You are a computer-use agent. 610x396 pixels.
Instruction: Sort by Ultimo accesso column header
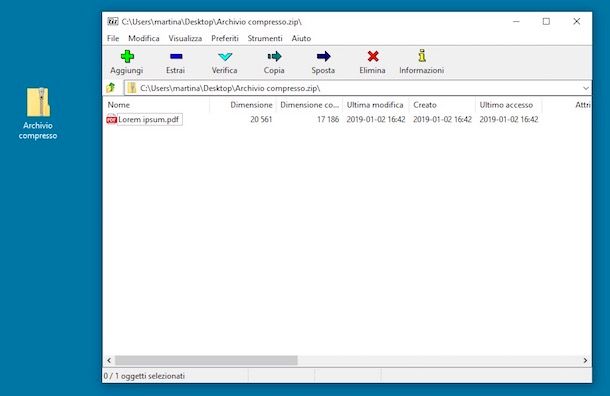coord(508,105)
